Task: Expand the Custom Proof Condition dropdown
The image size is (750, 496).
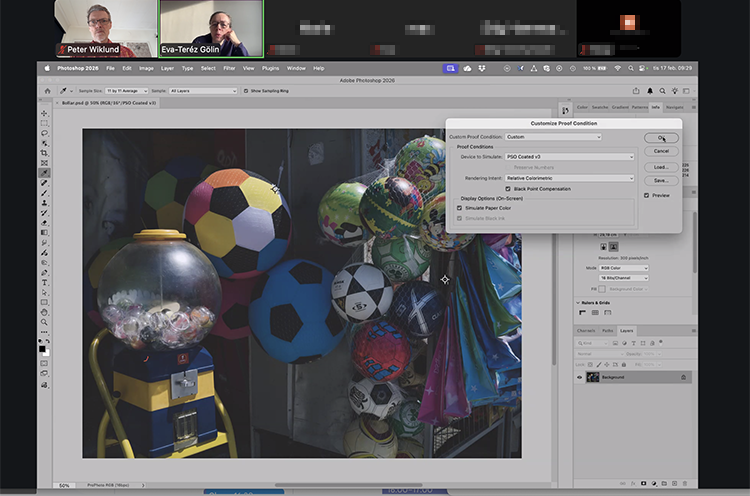Action: (x=553, y=137)
